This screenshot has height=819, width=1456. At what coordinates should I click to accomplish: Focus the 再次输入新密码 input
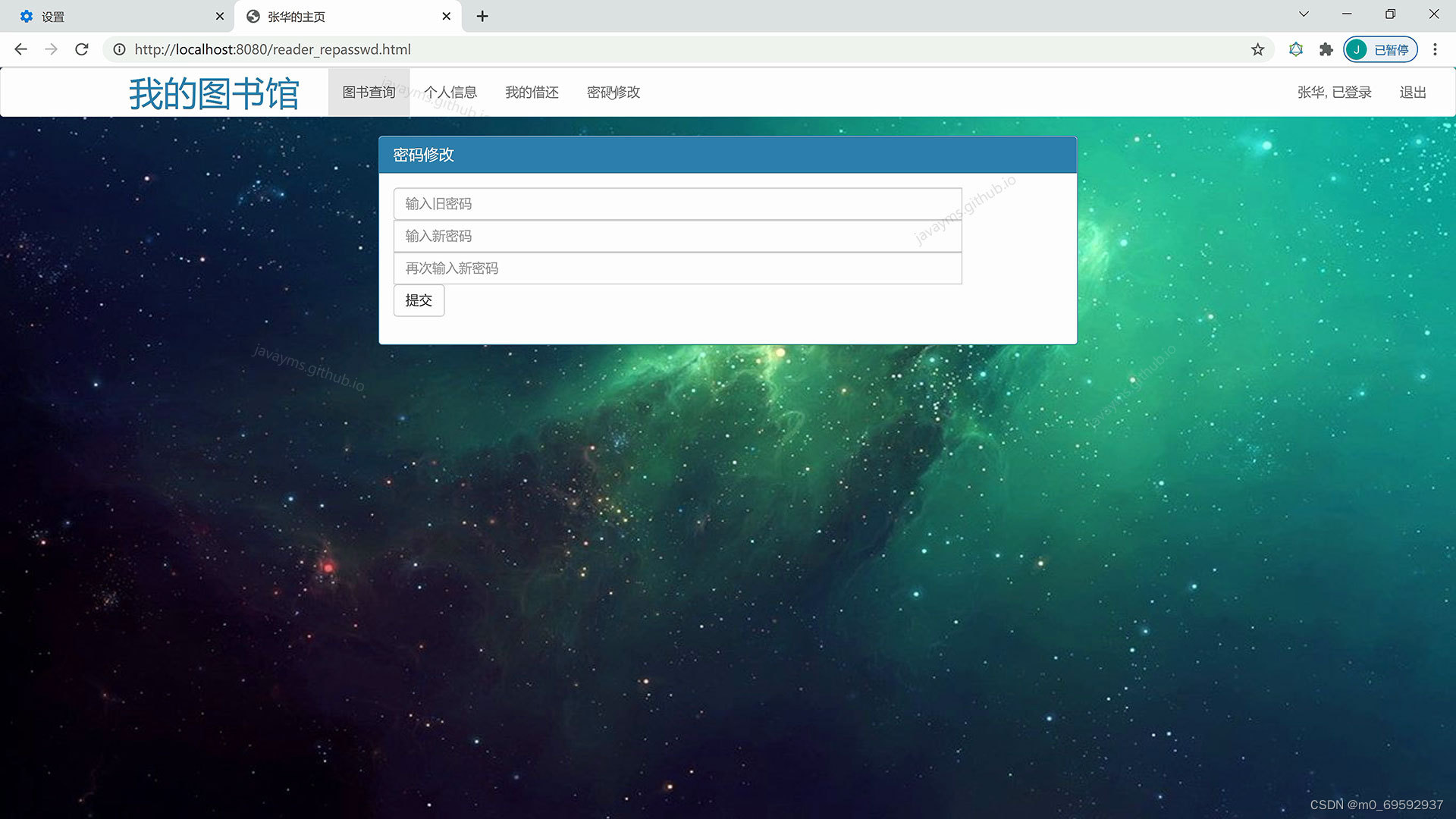[677, 268]
